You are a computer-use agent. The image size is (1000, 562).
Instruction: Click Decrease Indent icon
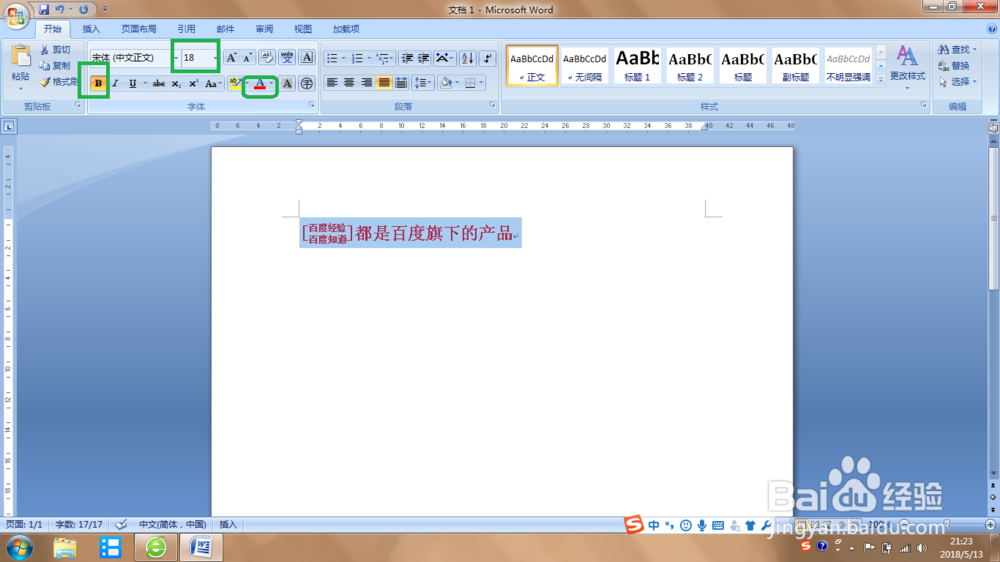(407, 58)
